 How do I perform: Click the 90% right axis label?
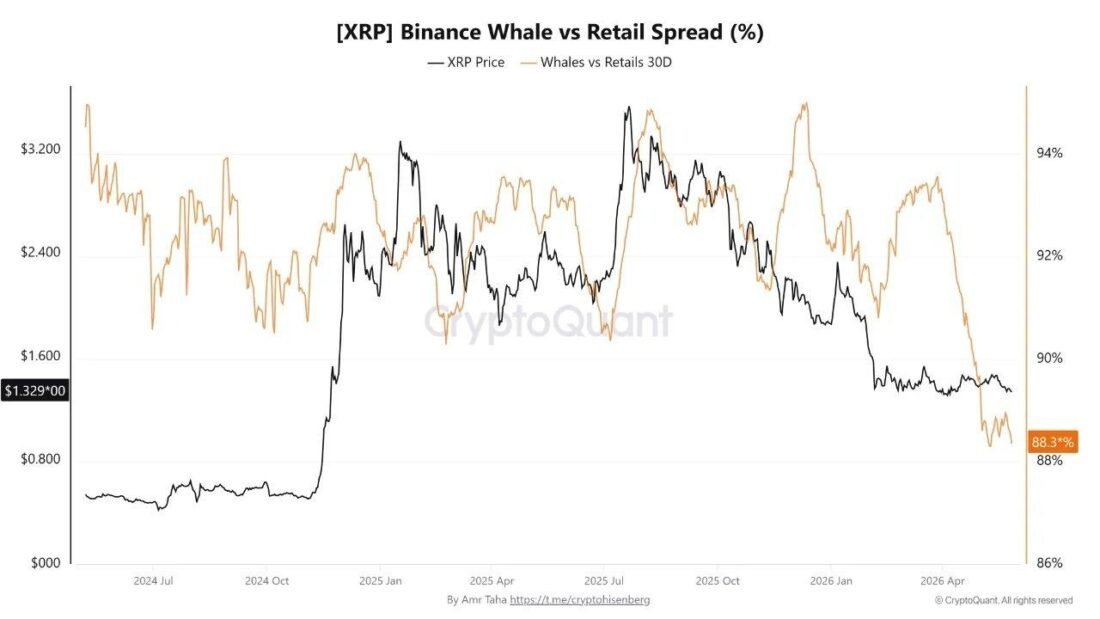coord(1049,358)
